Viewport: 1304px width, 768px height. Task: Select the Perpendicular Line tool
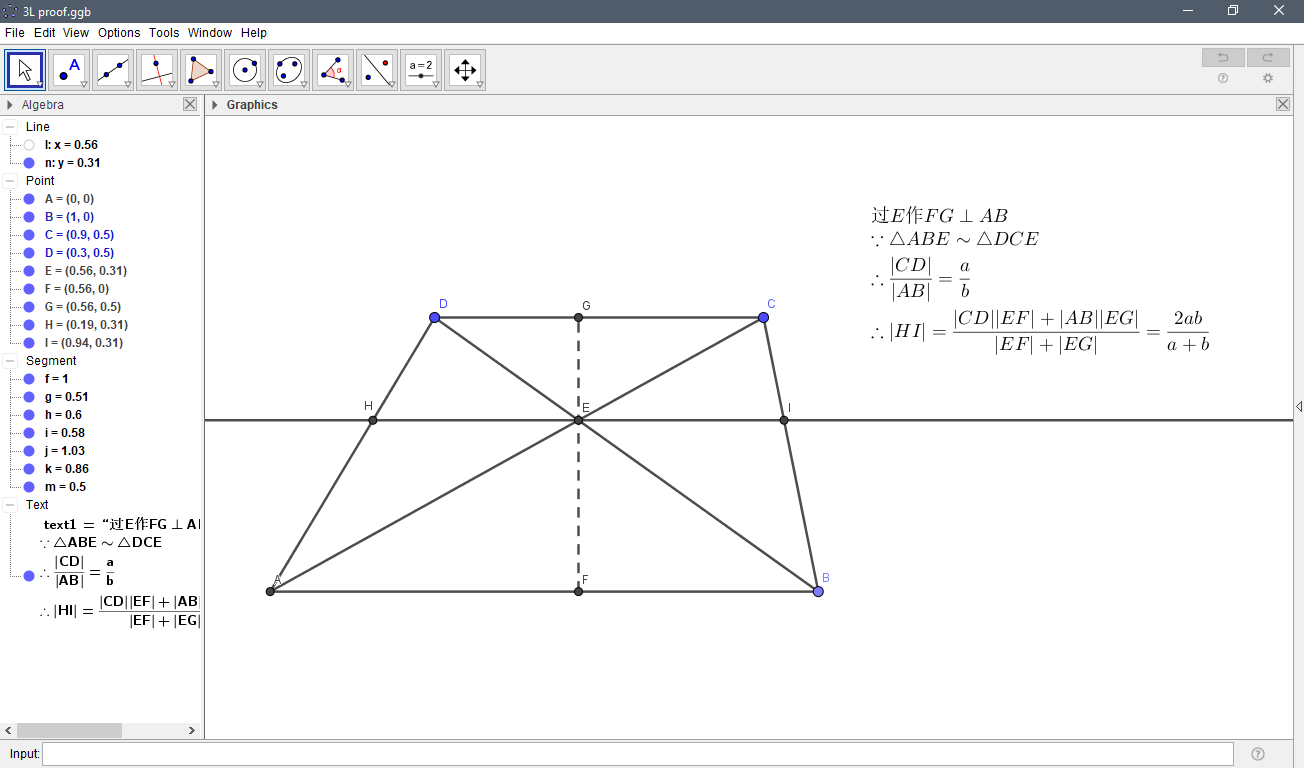(x=157, y=69)
